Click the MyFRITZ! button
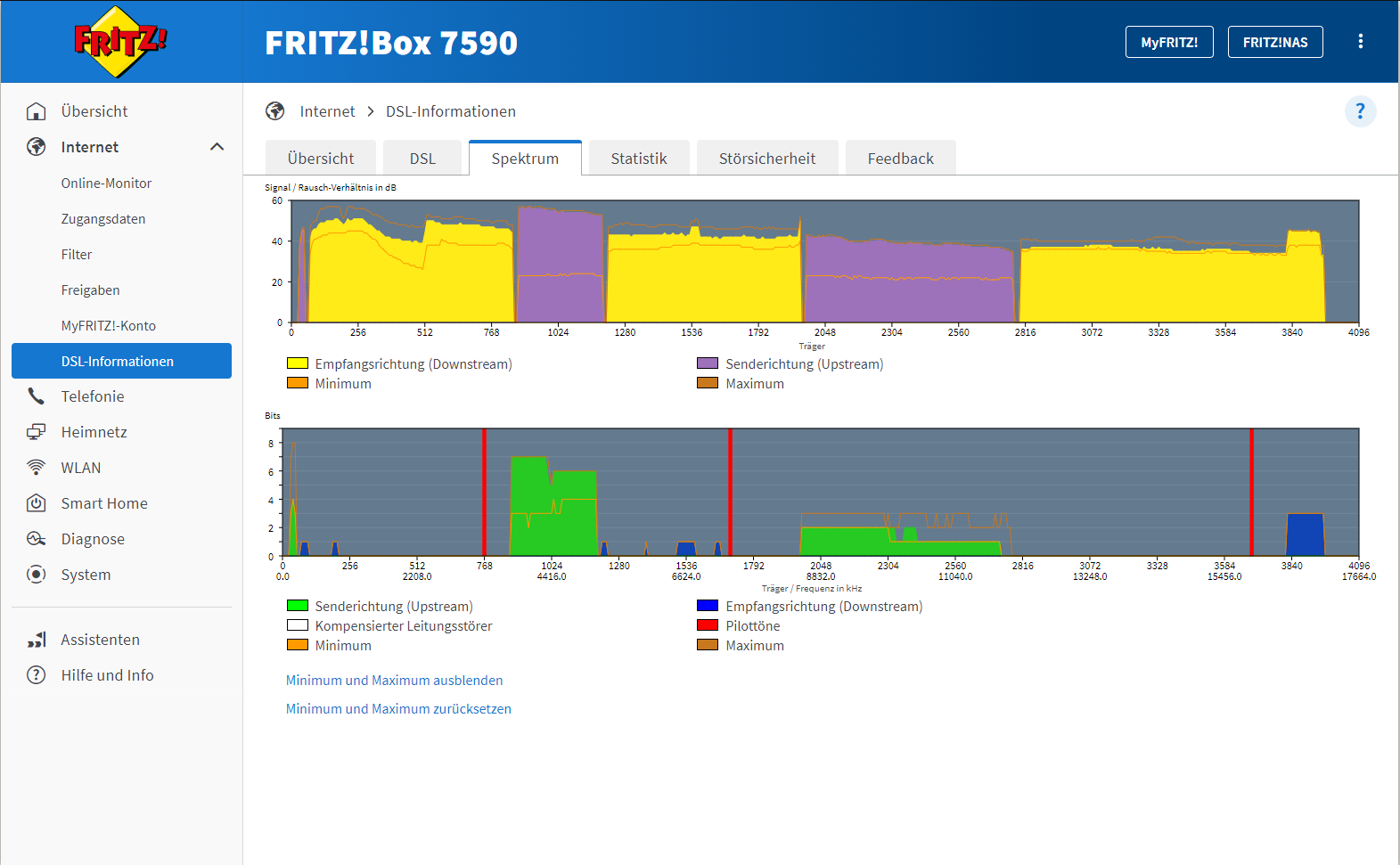1400x865 pixels. (1169, 42)
